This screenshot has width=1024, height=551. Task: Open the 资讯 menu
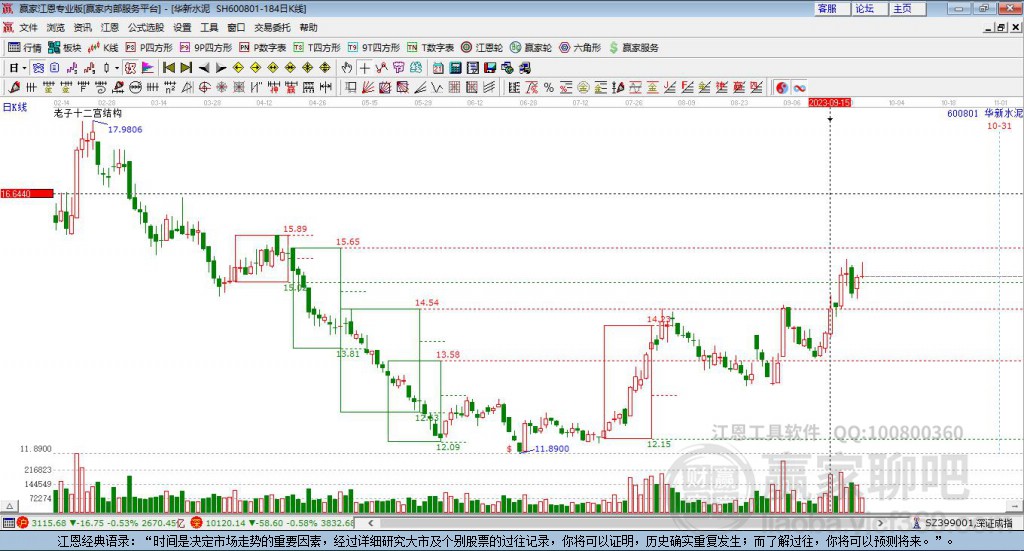[82, 27]
